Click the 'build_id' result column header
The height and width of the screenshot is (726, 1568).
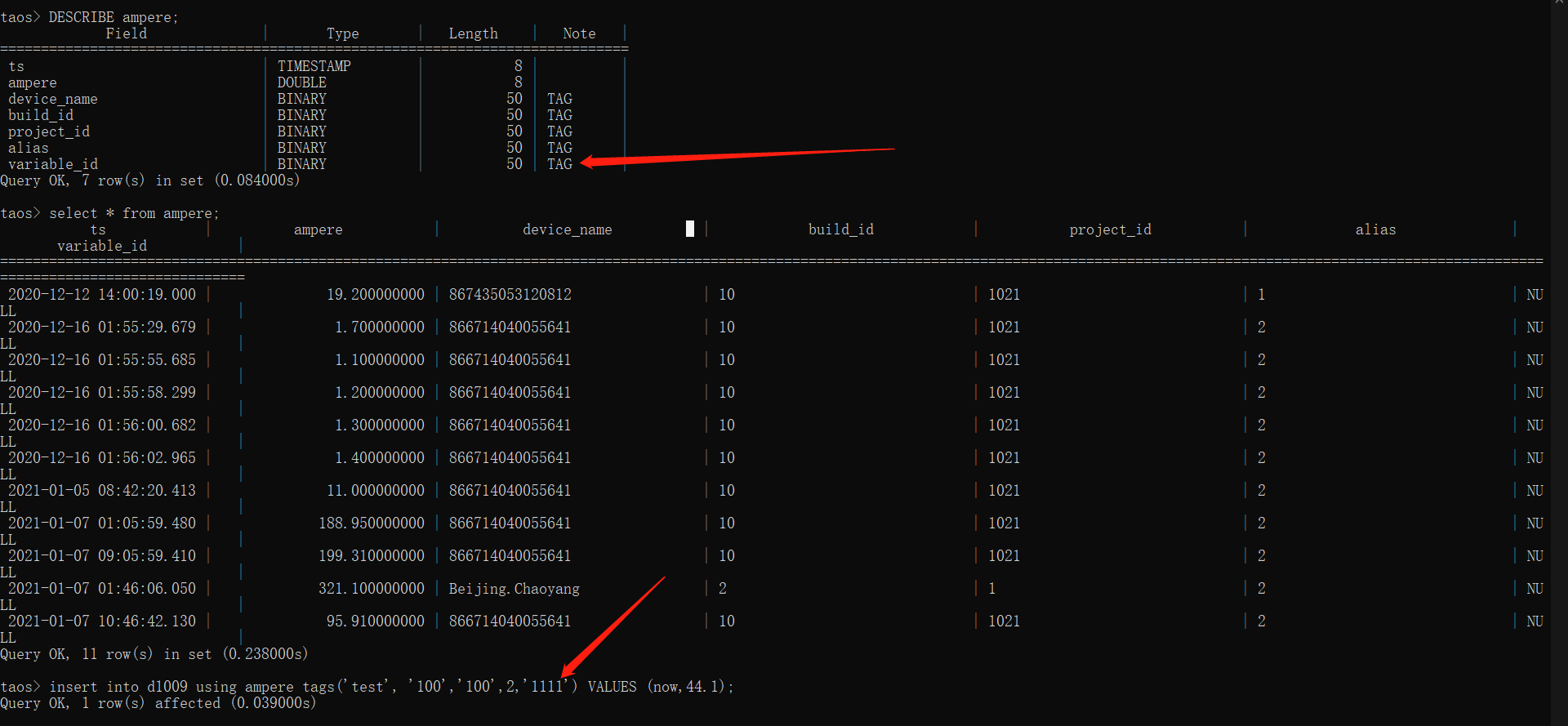(841, 229)
